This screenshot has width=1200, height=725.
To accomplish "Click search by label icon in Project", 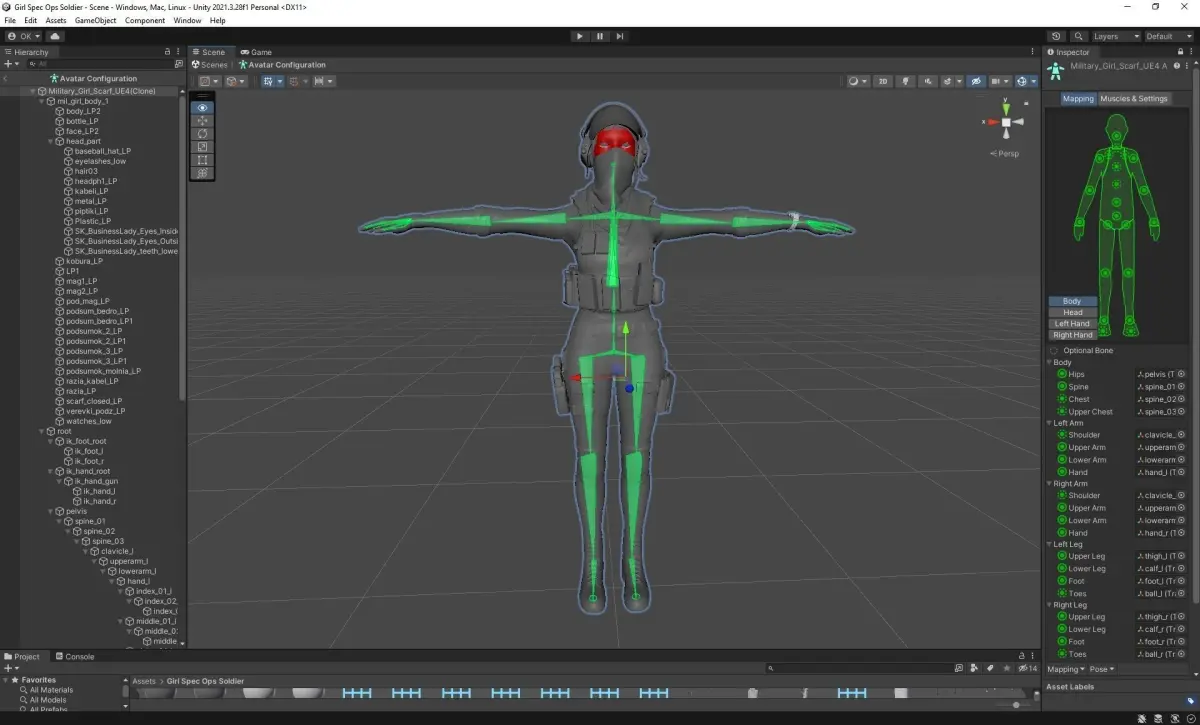I will [990, 668].
